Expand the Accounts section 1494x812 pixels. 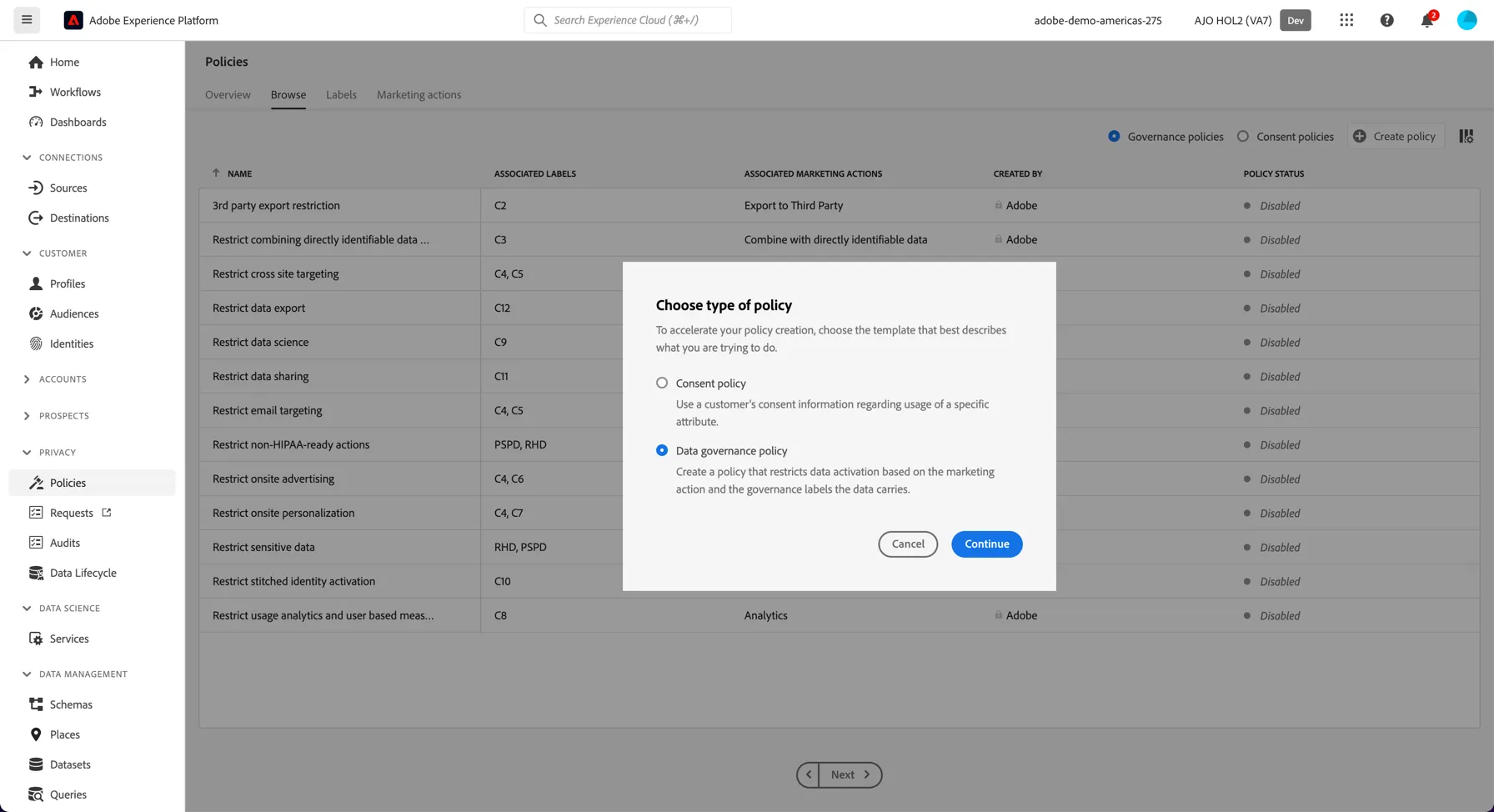[27, 379]
